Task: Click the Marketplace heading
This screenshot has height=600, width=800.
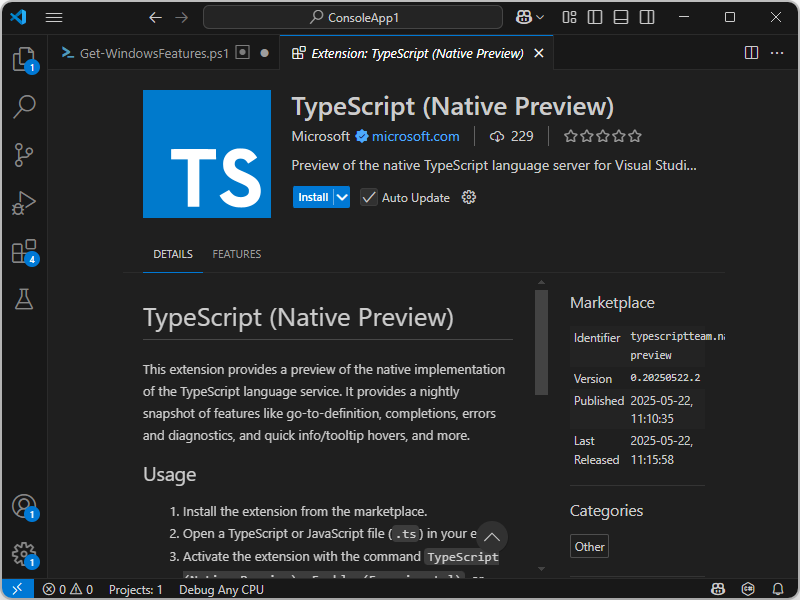Action: tap(612, 303)
